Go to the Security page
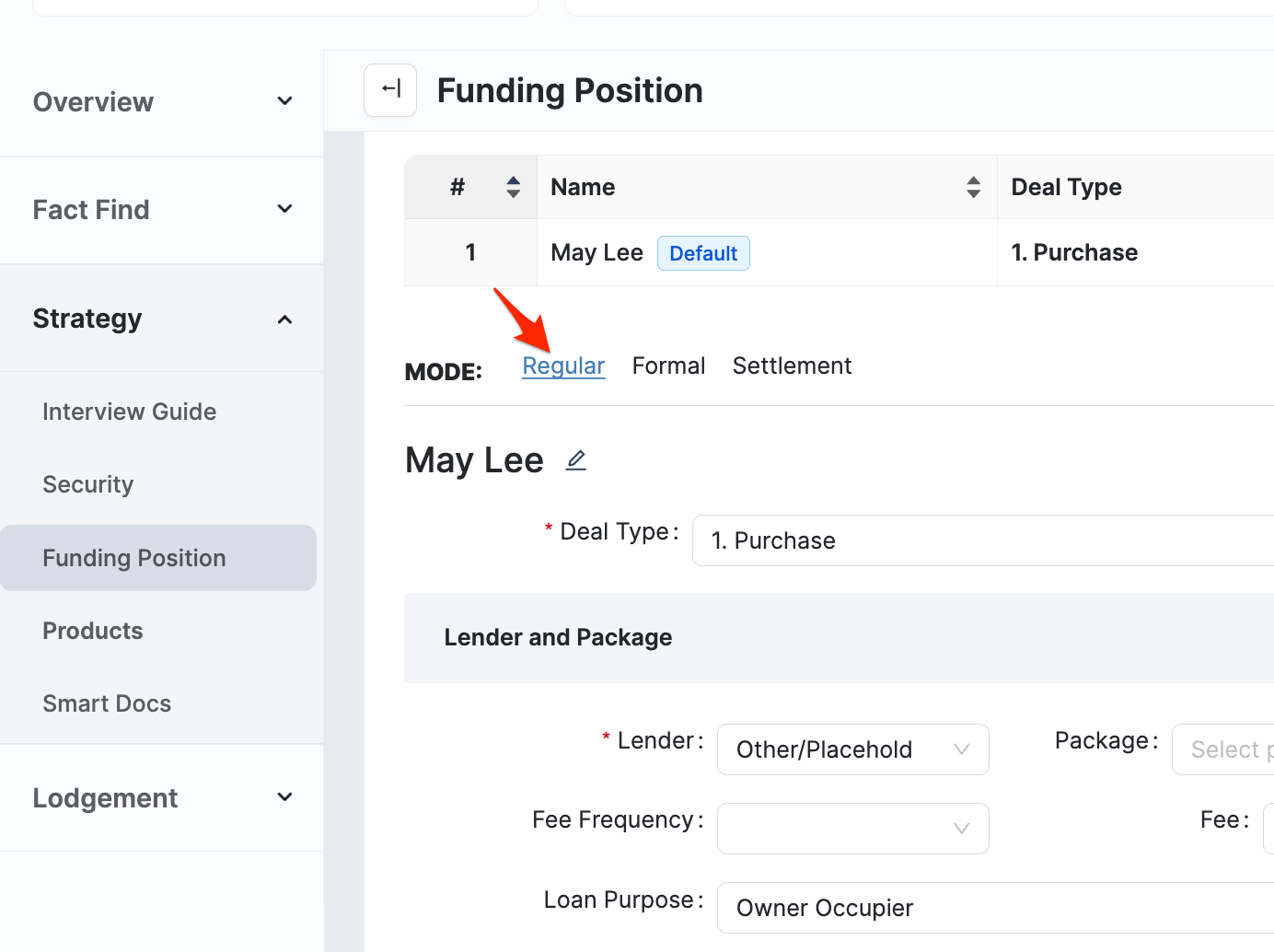The height and width of the screenshot is (952, 1274). coord(88,484)
